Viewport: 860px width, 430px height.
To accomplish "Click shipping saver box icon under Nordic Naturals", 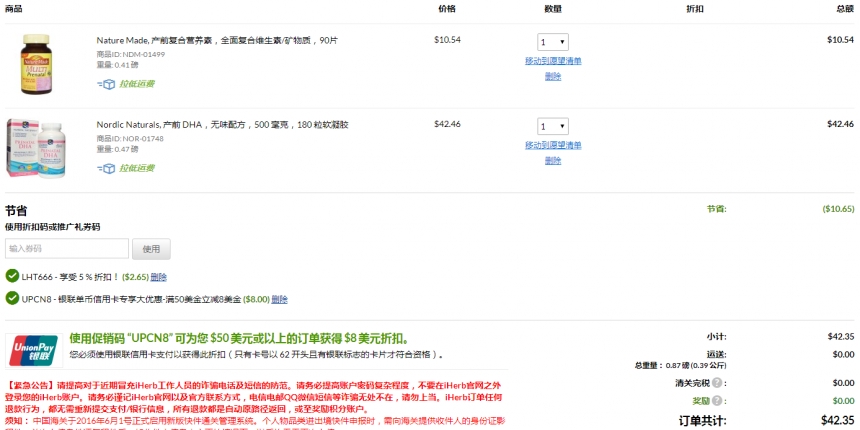I will 106,168.
